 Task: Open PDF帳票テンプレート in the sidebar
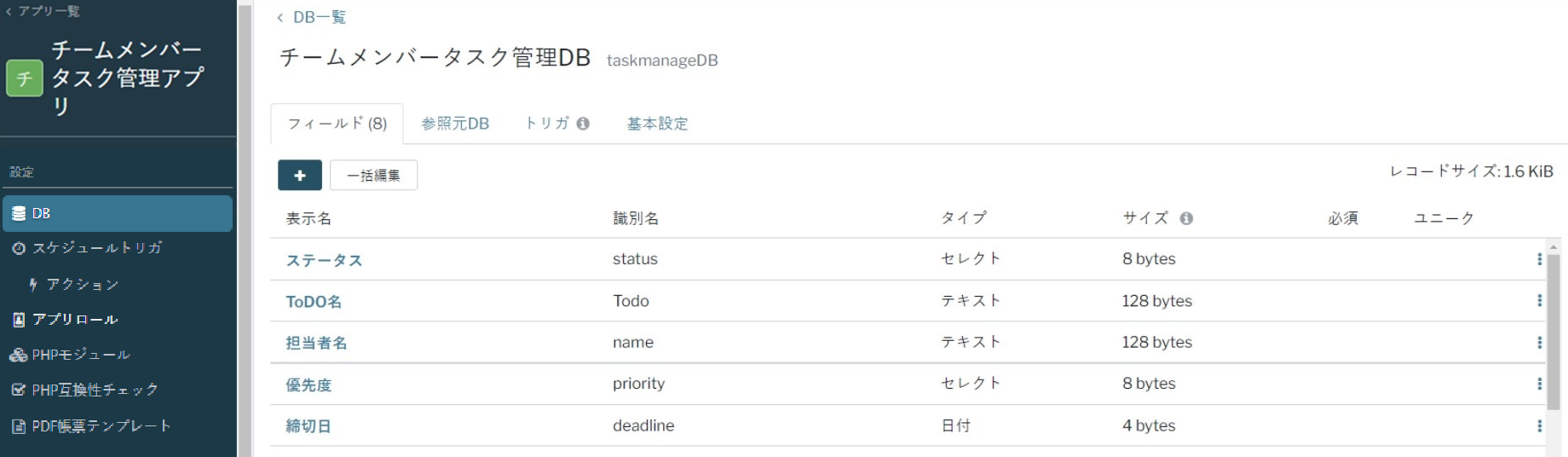tap(101, 425)
